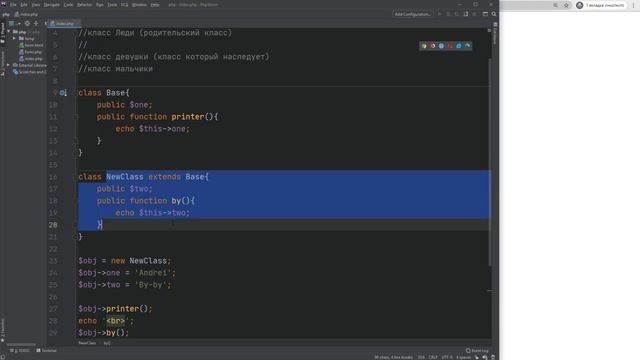Click NewClass in the editor breadcrumb
Screen dimensions: 640x360
click(87, 343)
